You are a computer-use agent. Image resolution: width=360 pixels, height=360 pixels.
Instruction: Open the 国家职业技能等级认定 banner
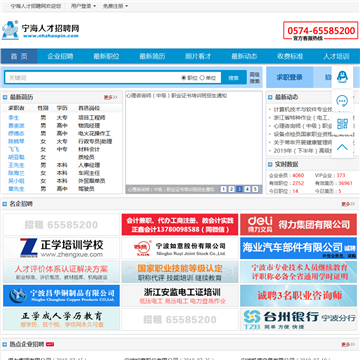180,272
